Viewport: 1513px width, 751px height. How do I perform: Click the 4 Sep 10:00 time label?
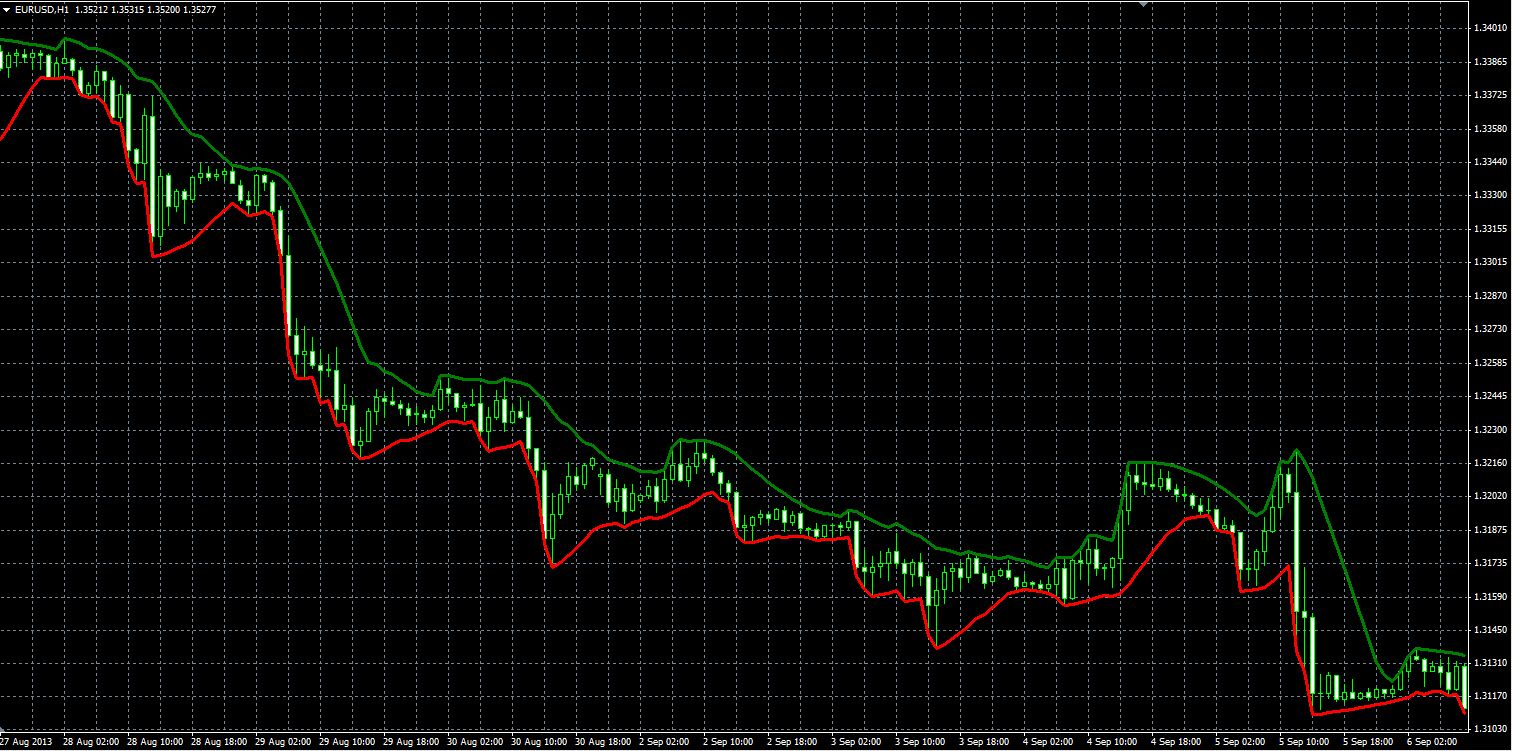[x=1112, y=743]
